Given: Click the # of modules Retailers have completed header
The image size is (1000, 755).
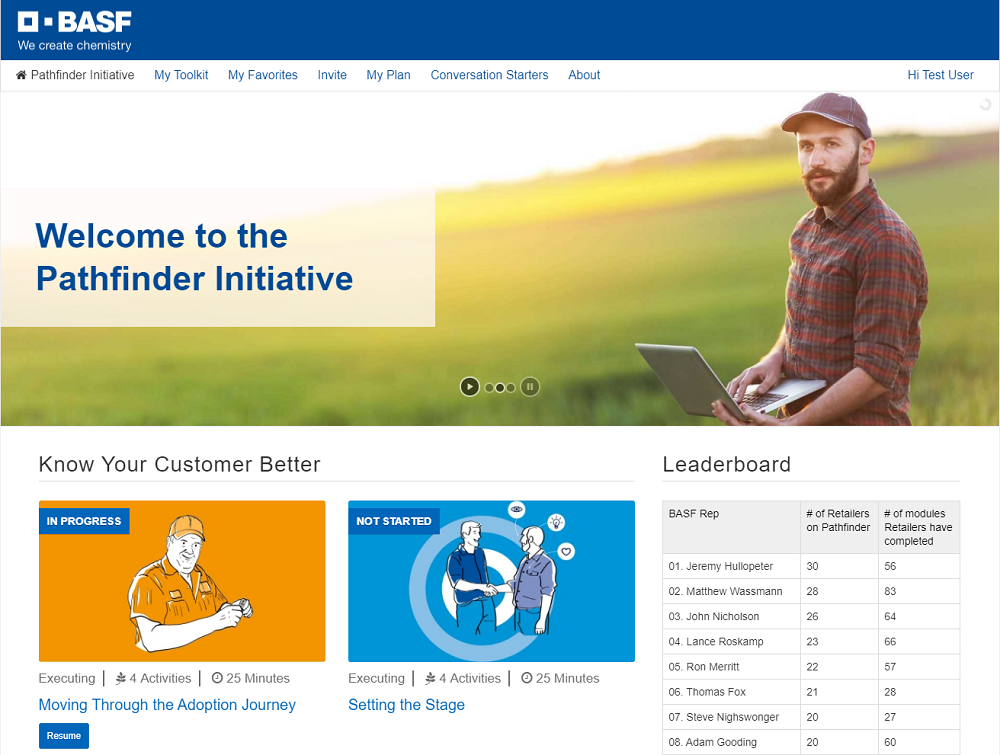Looking at the screenshot, I should [x=919, y=527].
